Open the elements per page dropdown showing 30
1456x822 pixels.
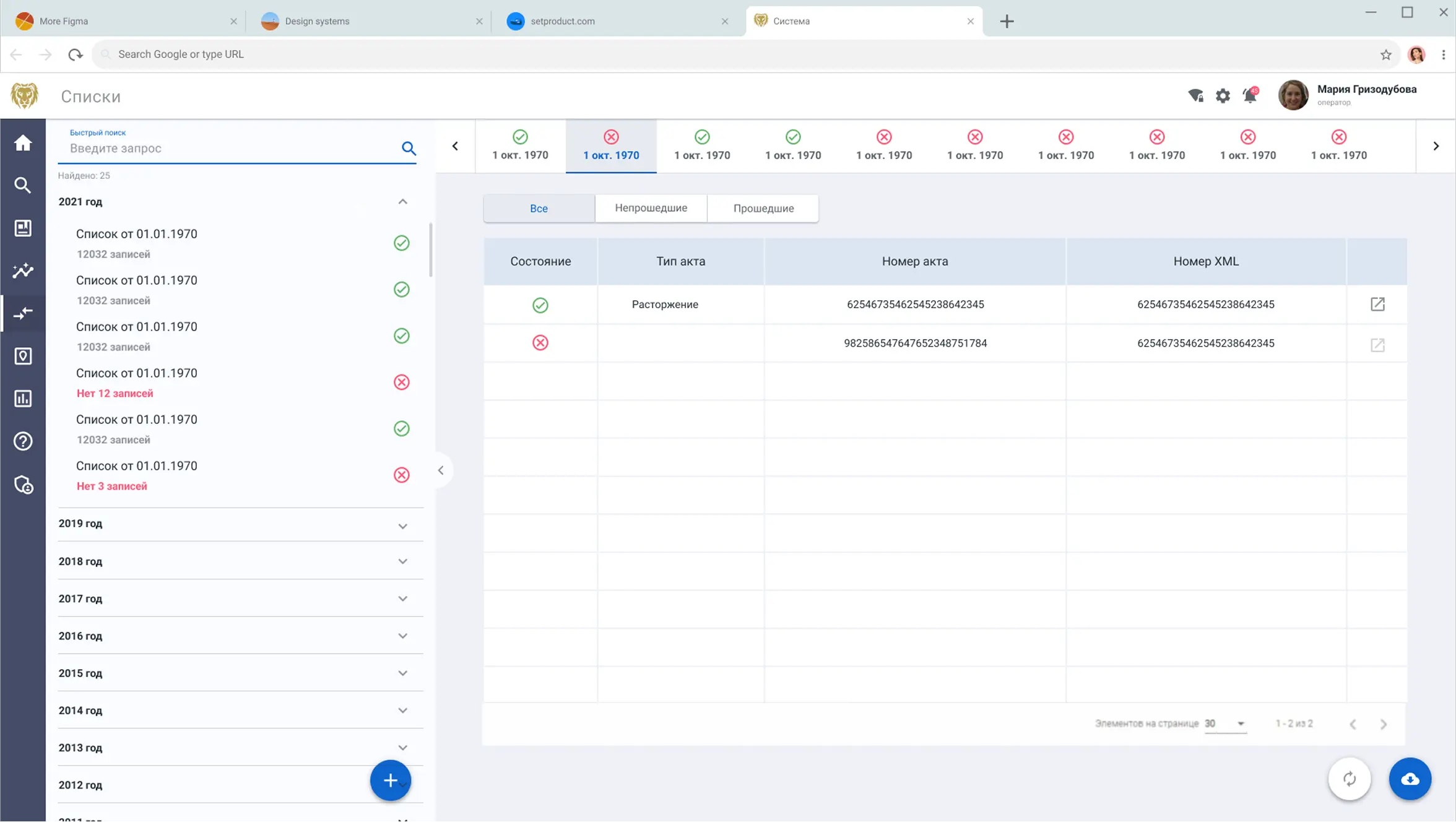pyautogui.click(x=1226, y=723)
